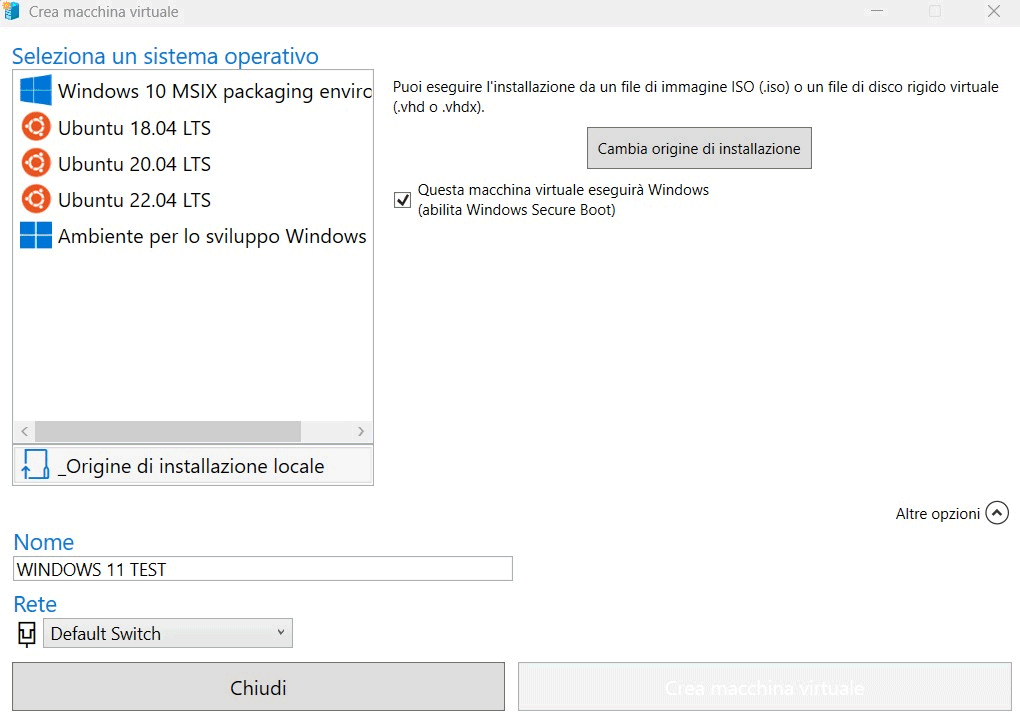Close the Crea macchina virtuale window
Viewport: 1020px width, 717px height.
[993, 11]
